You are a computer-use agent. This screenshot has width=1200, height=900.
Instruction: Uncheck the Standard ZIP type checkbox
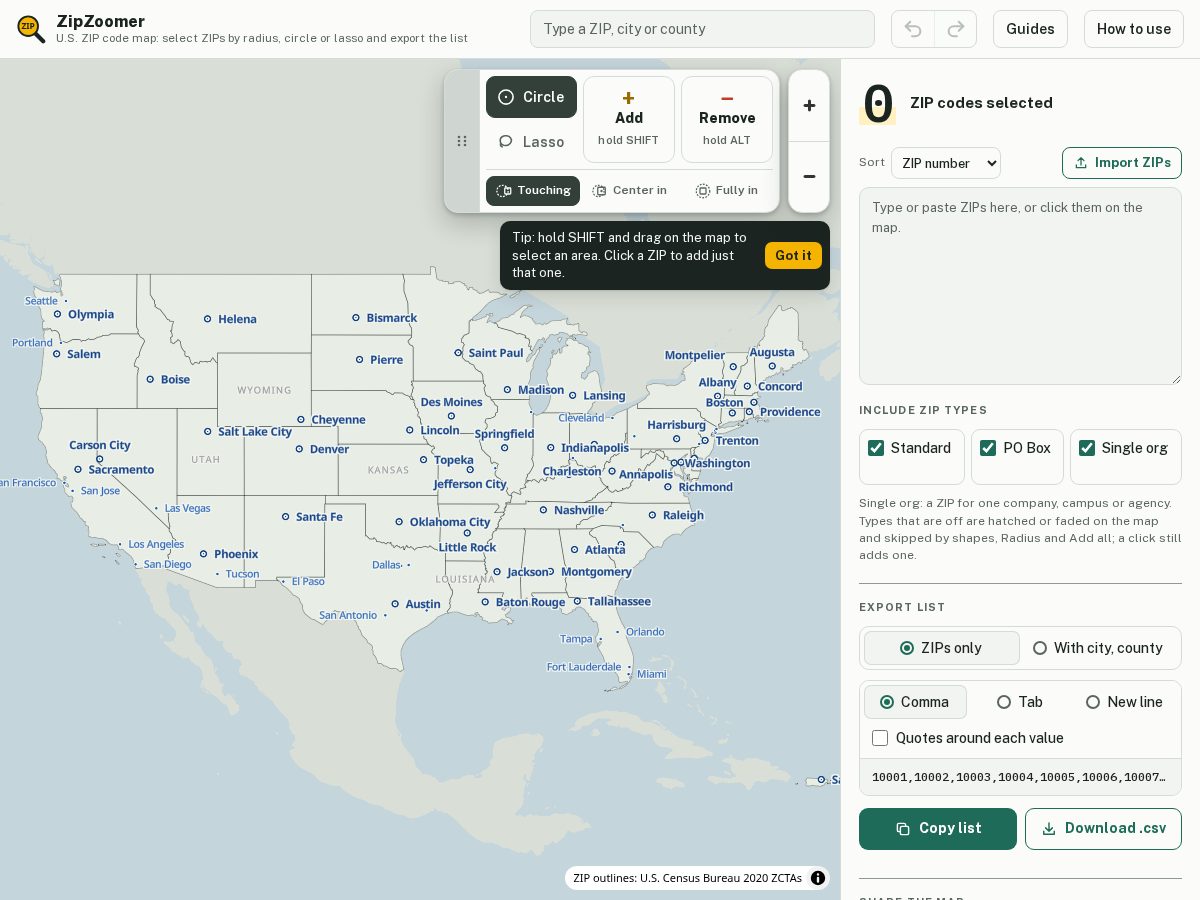(876, 448)
